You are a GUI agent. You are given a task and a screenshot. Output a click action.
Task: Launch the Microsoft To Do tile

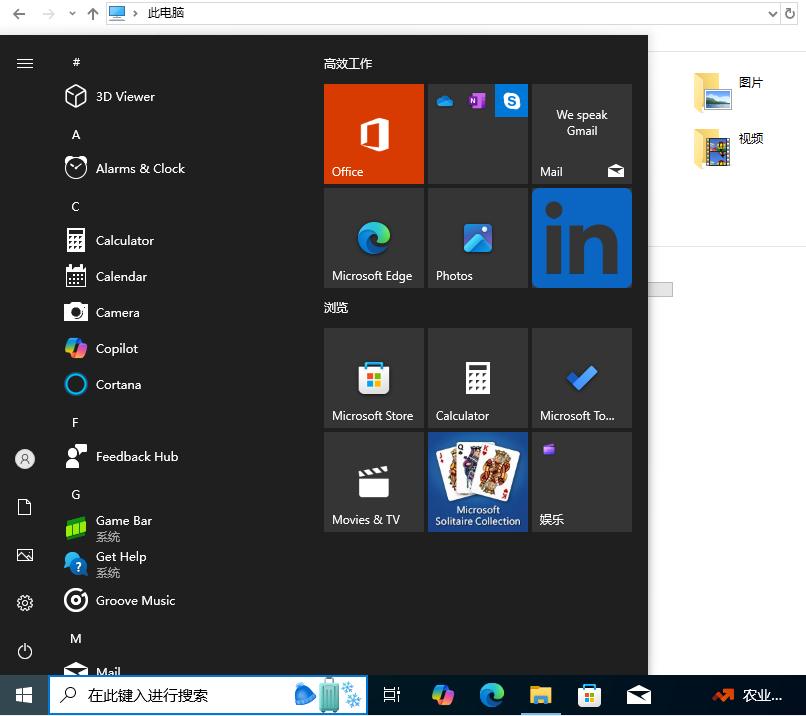point(582,378)
